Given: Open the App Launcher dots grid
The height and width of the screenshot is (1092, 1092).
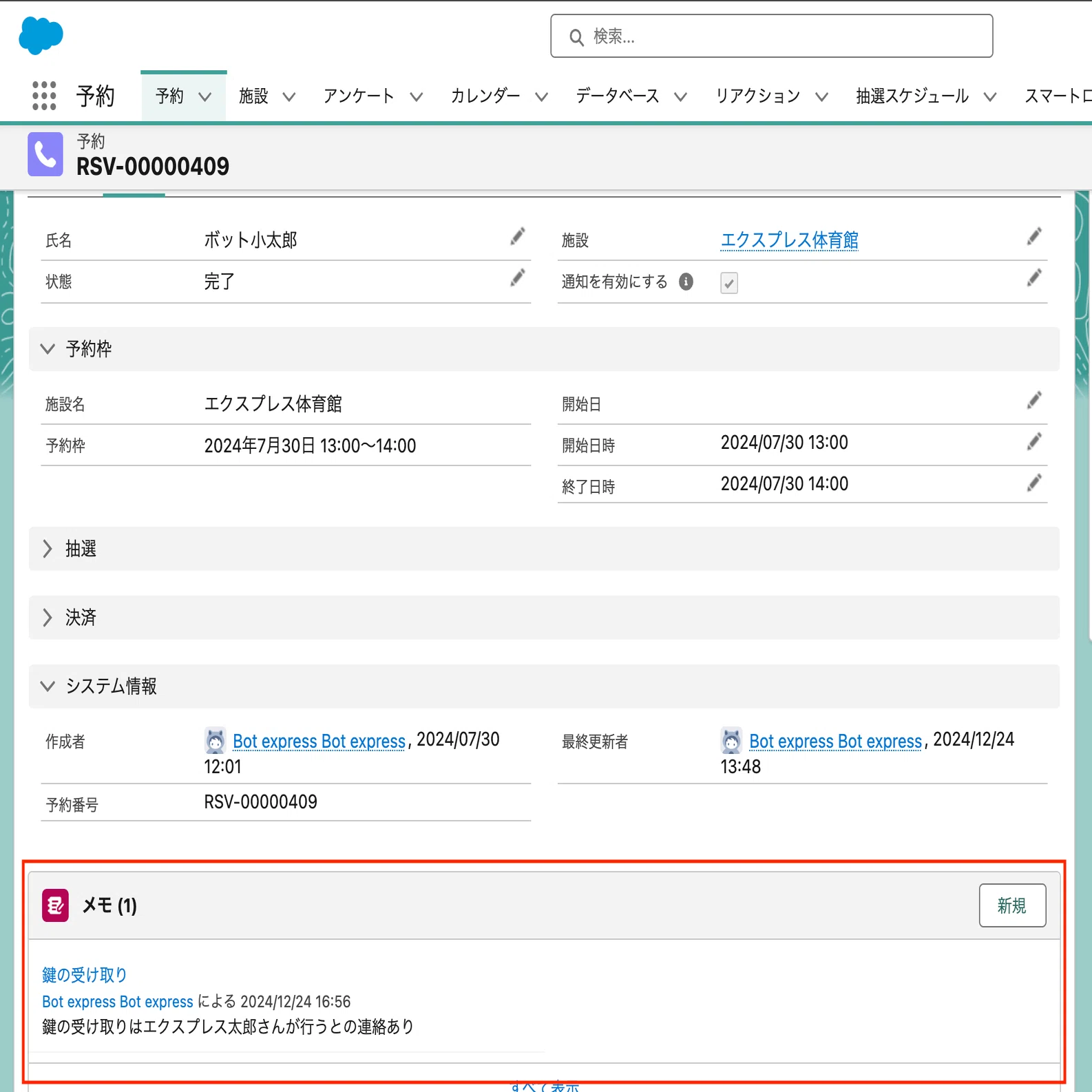Looking at the screenshot, I should coord(44,96).
